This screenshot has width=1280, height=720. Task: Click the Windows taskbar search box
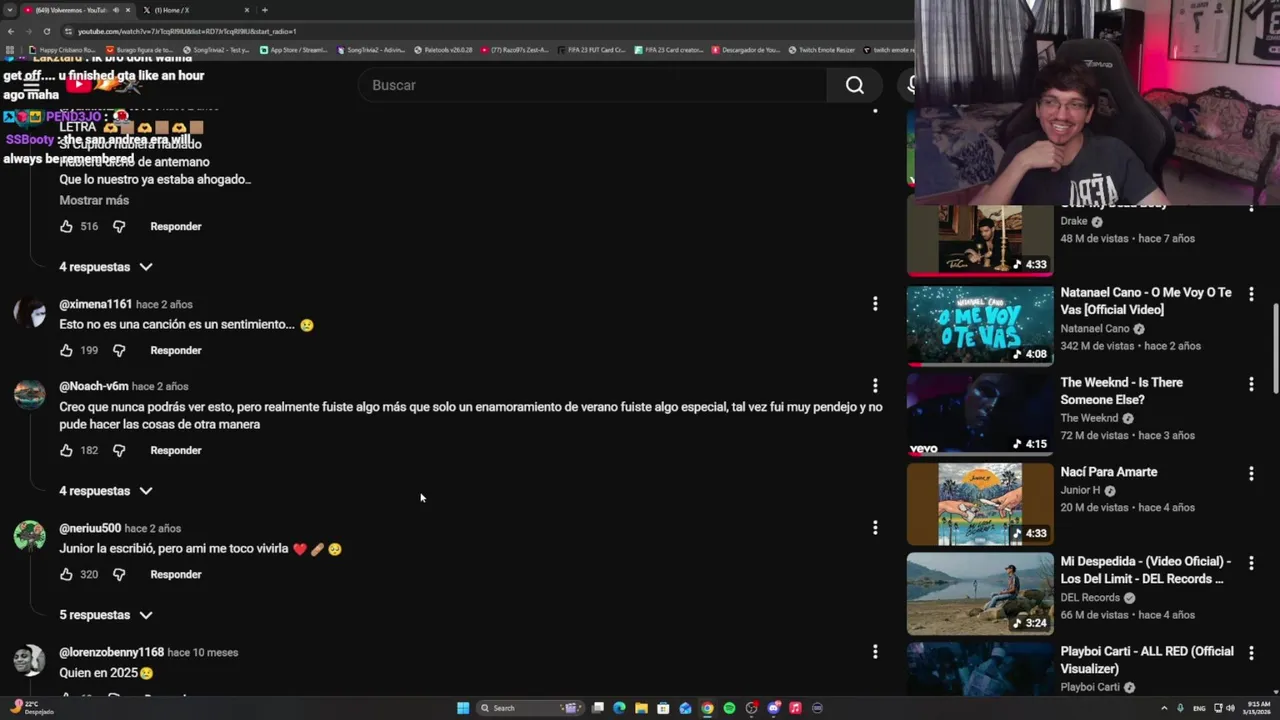coord(529,708)
